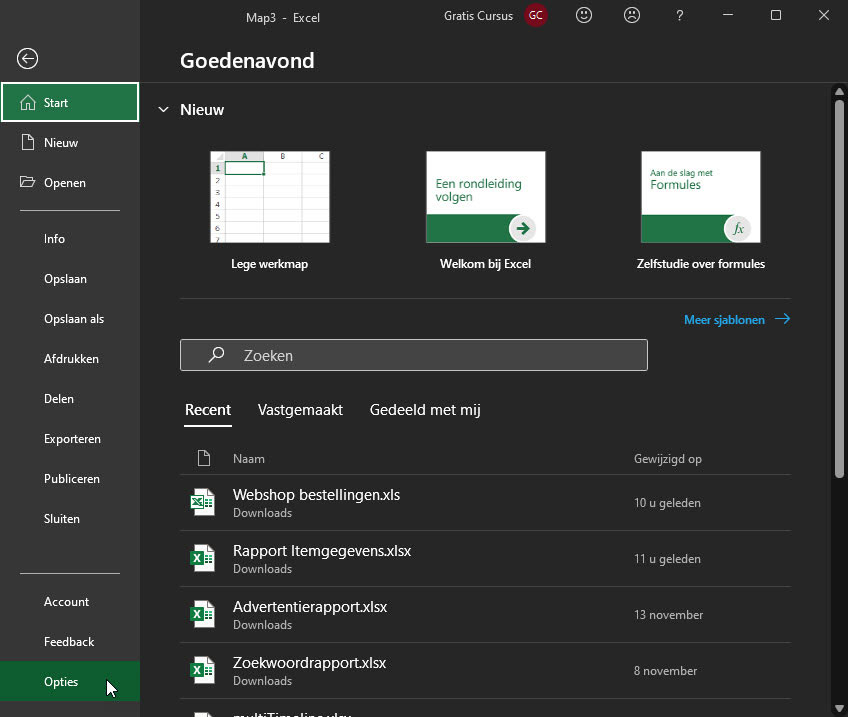Collapse the Nieuw section chevron
The width and height of the screenshot is (848, 717).
(x=163, y=110)
